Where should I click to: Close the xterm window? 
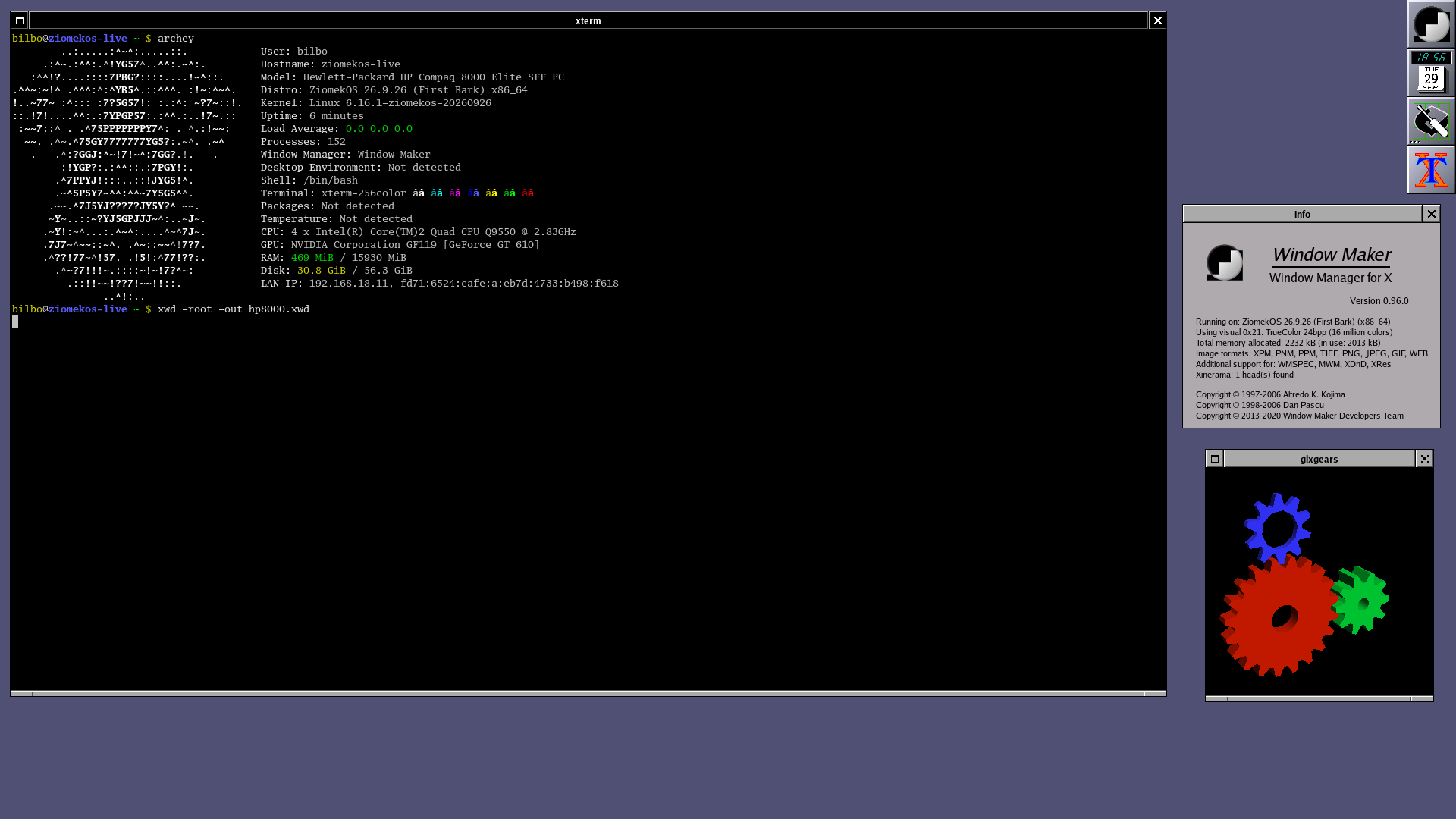1158,20
